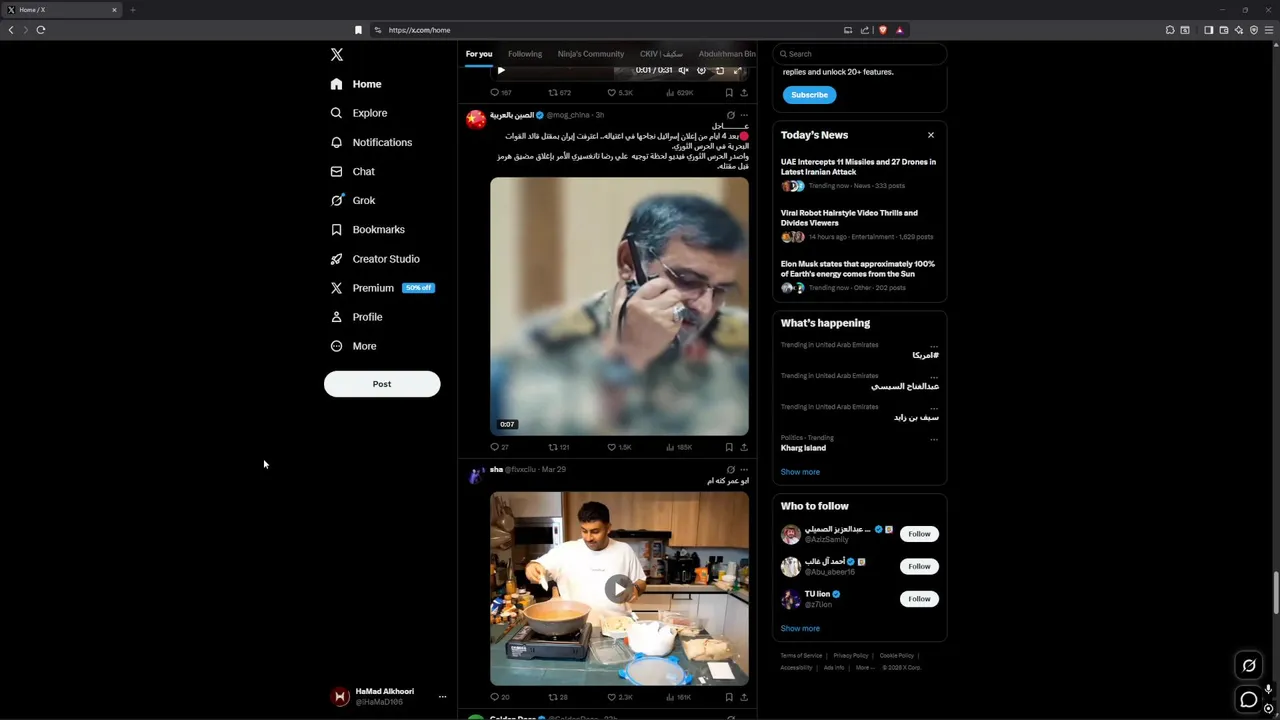This screenshot has width=1280, height=720.
Task: View analytics showing 629K views
Action: 679,92
